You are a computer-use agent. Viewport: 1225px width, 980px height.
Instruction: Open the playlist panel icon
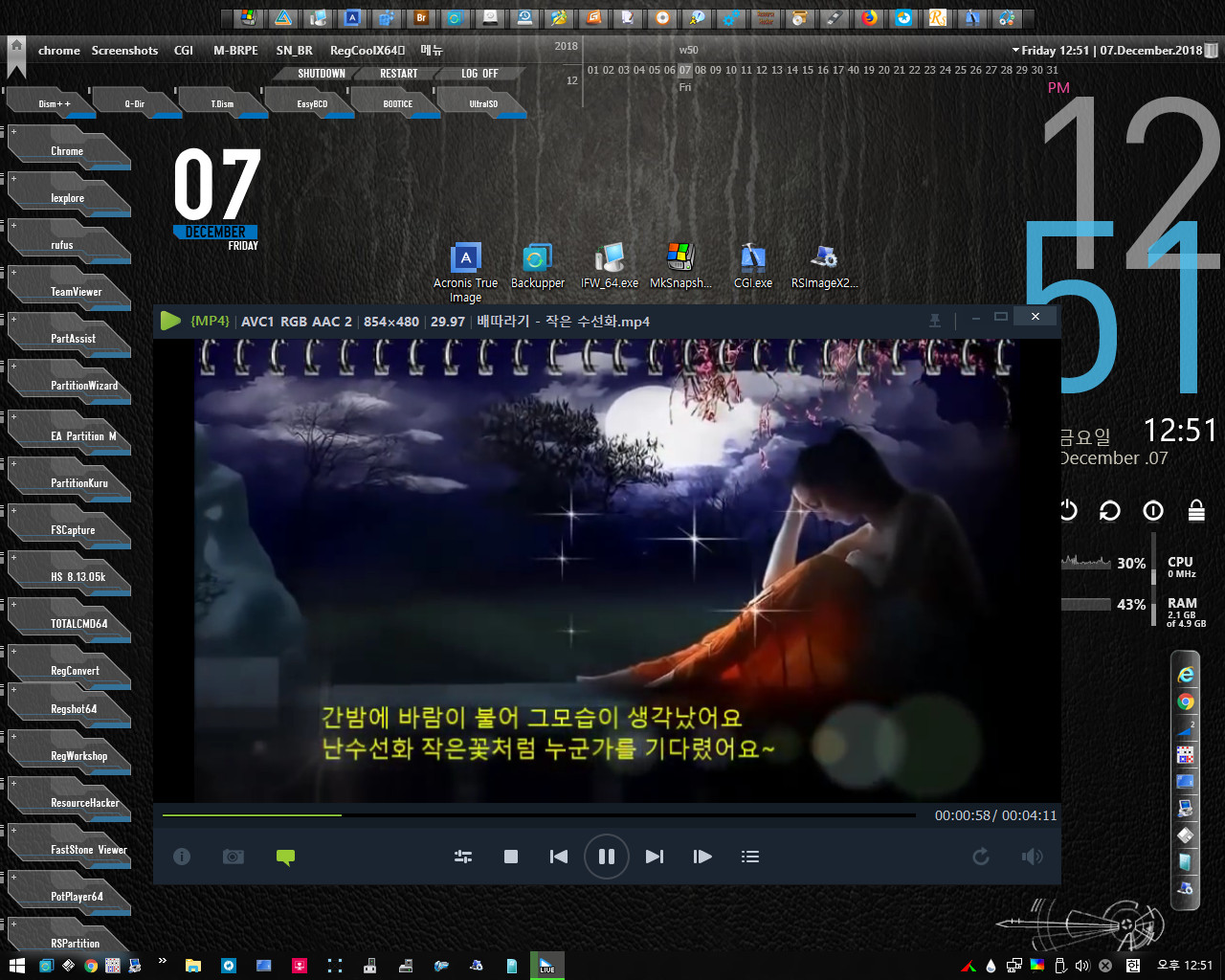(750, 857)
